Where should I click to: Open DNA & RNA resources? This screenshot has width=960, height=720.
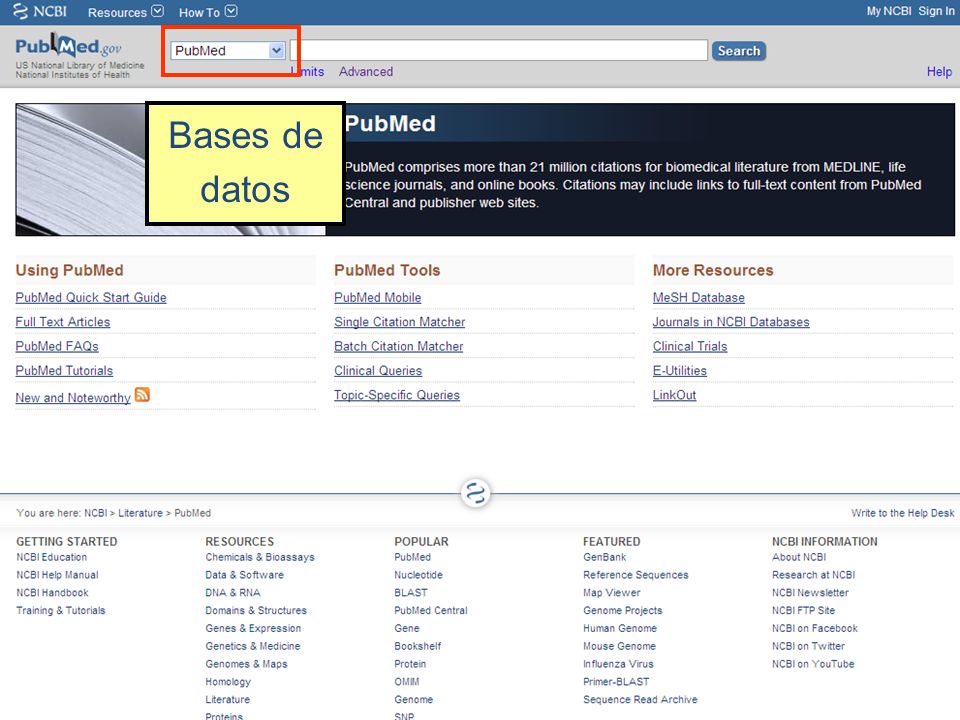pyautogui.click(x=233, y=593)
